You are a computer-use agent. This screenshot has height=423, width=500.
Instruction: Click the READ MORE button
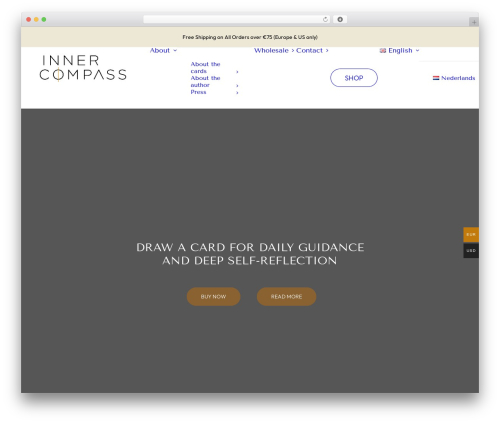click(x=286, y=296)
